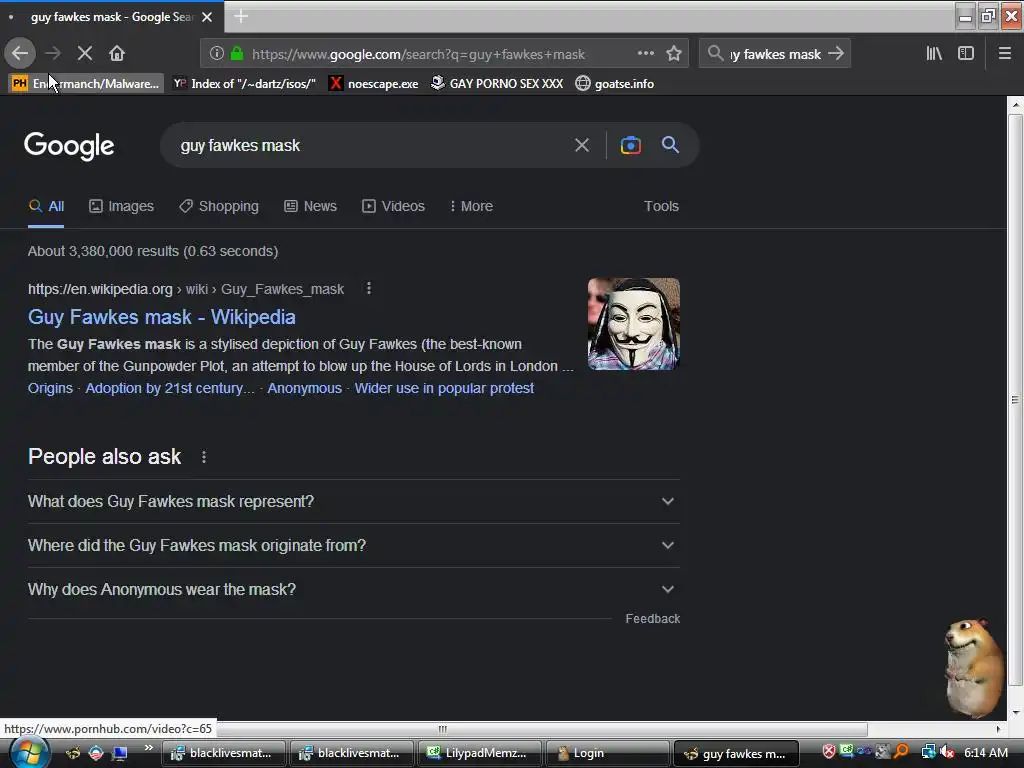The image size is (1024, 768).
Task: Run the Google search with the magnifier icon
Action: (x=670, y=145)
